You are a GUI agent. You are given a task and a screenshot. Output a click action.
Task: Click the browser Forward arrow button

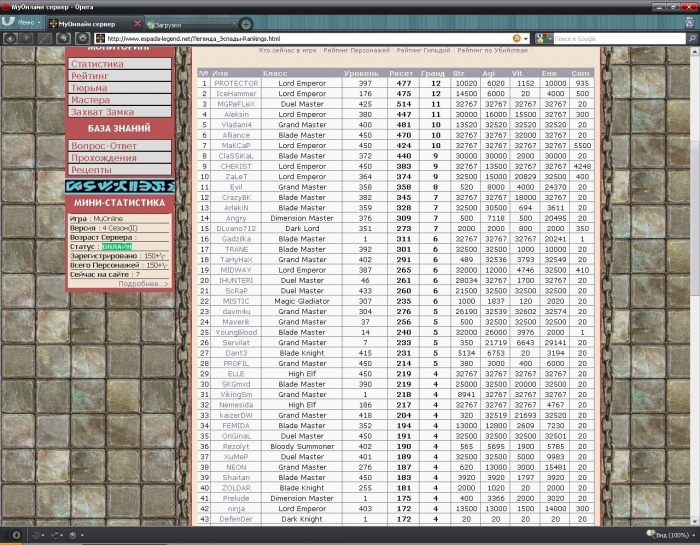(x=26, y=38)
